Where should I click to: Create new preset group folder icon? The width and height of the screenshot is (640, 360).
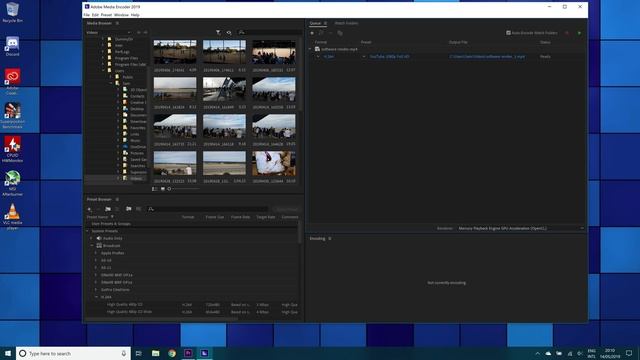(108, 209)
